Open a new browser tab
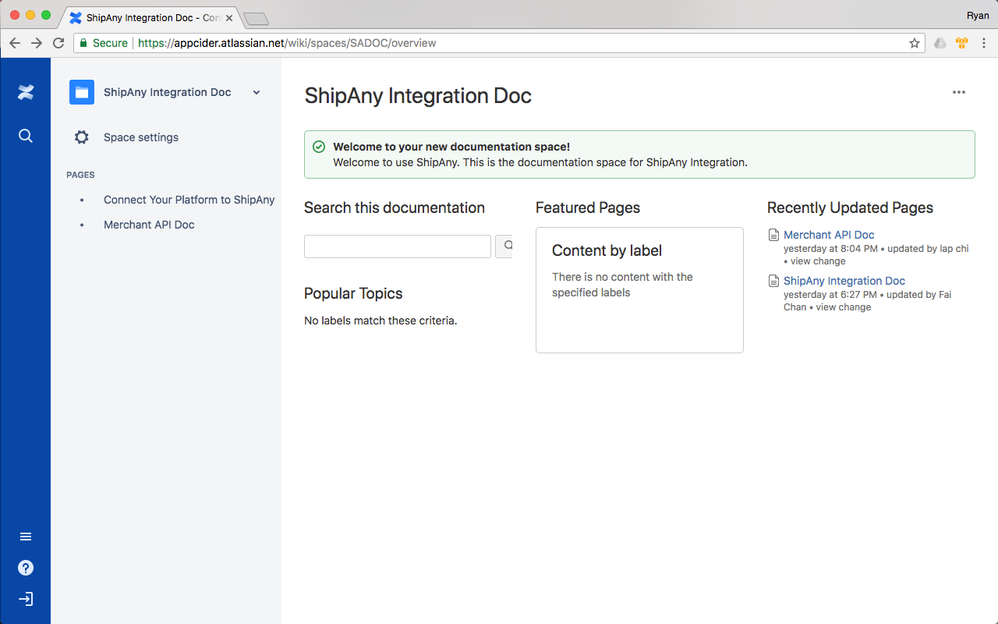998x624 pixels. [x=256, y=19]
